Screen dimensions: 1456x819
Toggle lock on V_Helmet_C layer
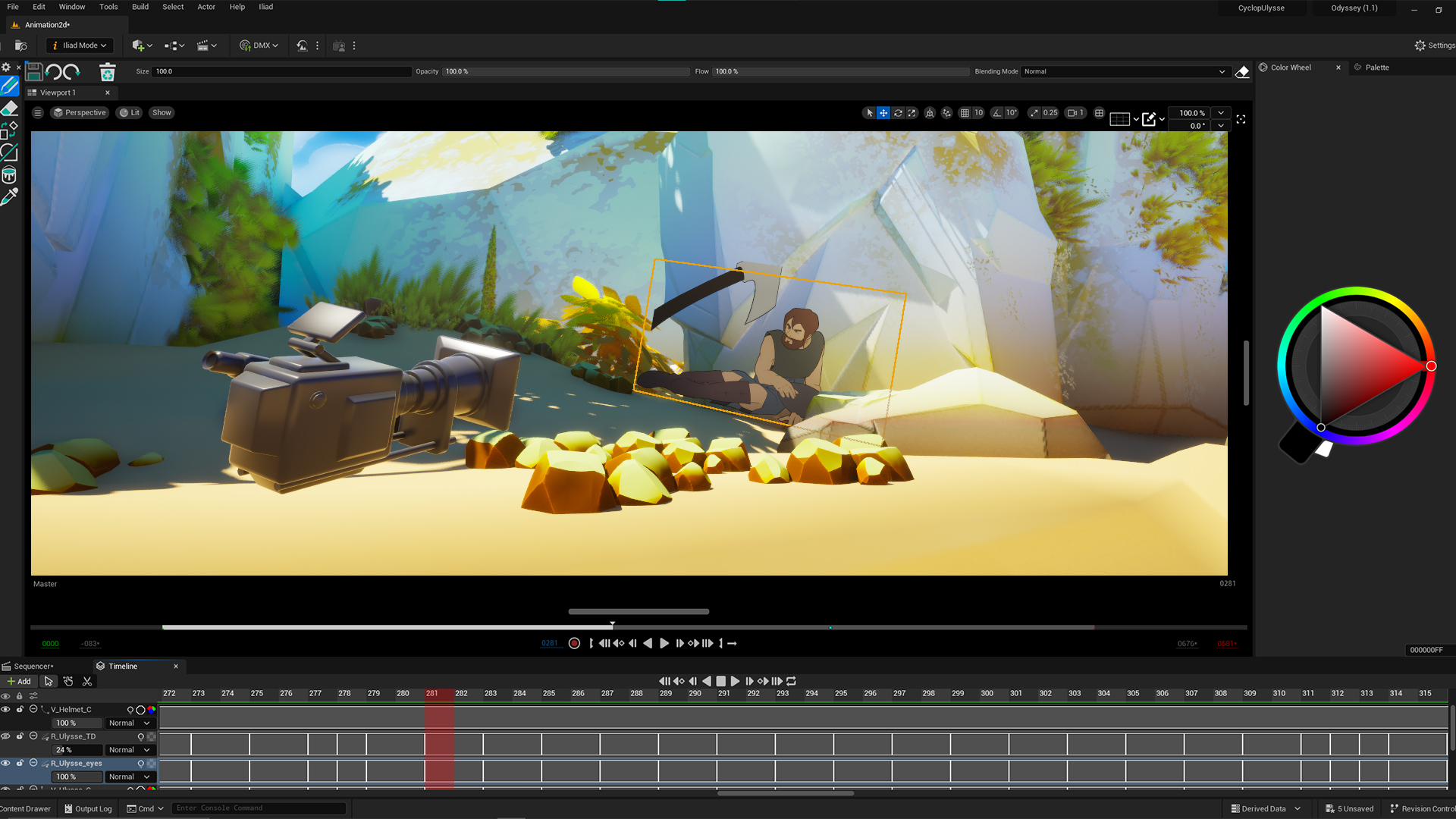pyautogui.click(x=20, y=710)
